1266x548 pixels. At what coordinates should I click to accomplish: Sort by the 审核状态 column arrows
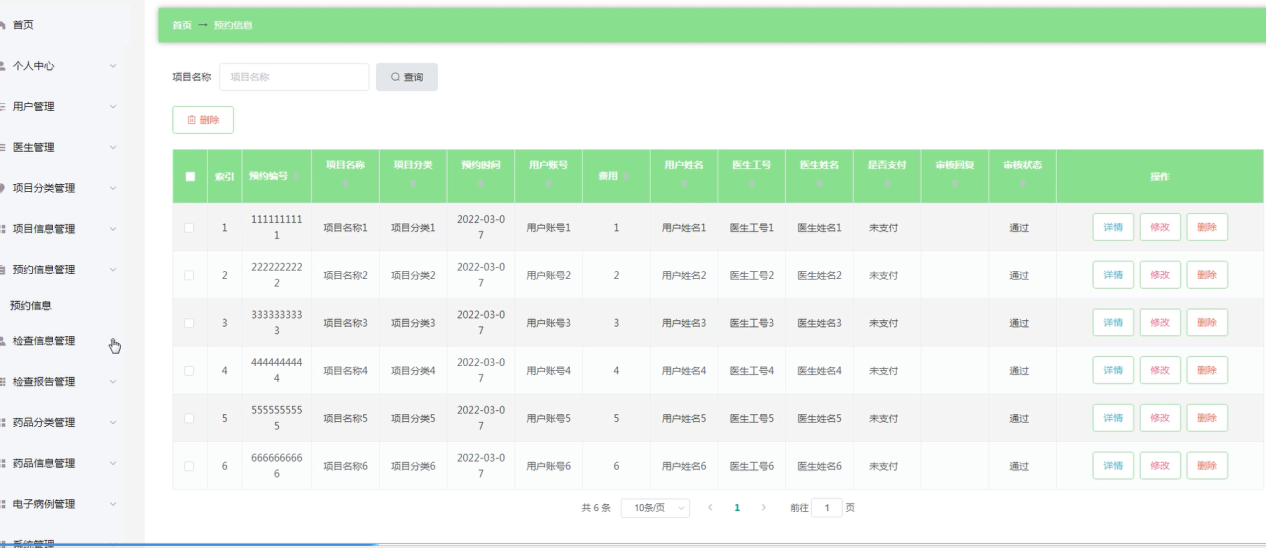click(x=1022, y=184)
